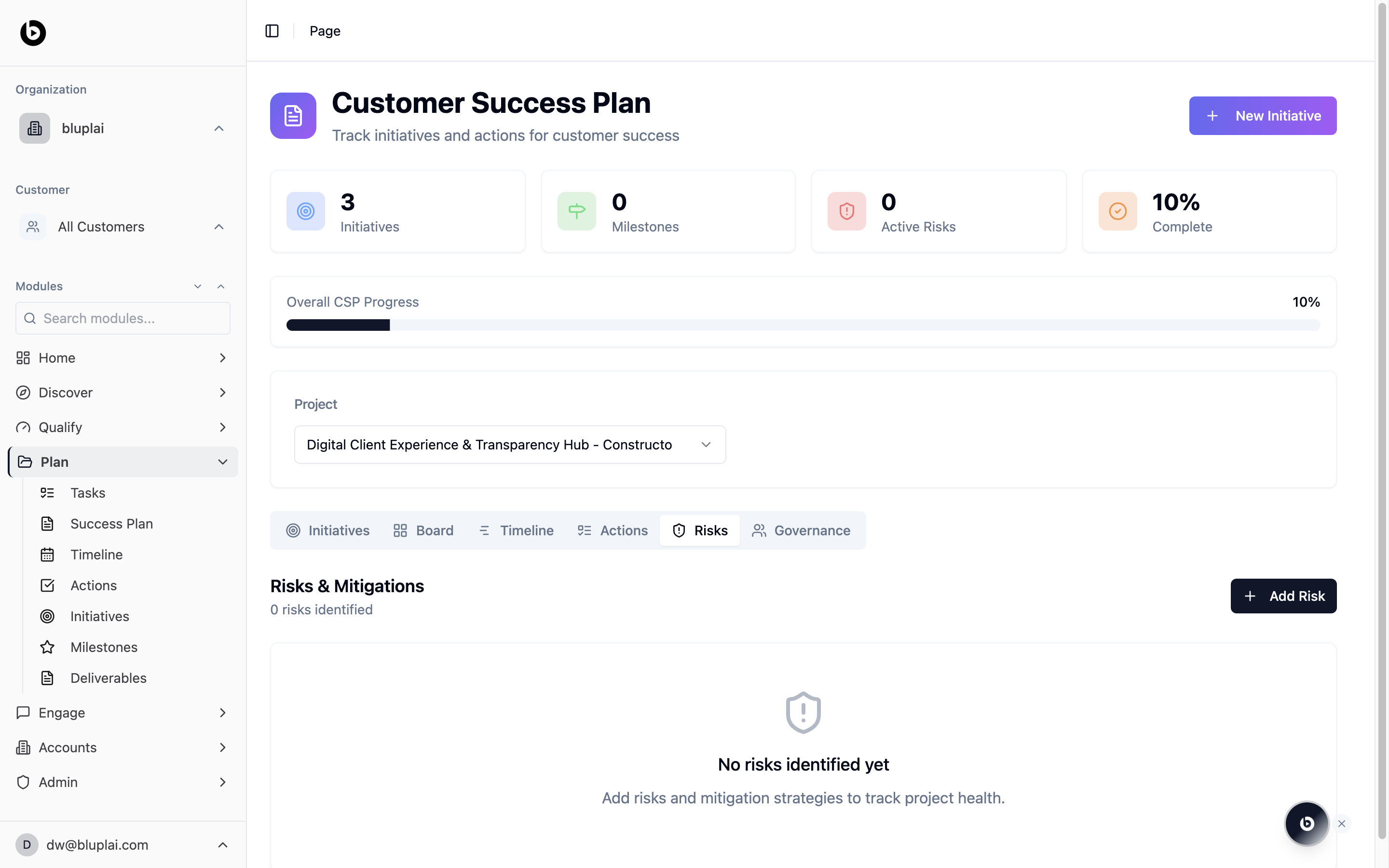This screenshot has width=1389, height=868.
Task: Switch to the Board tab
Action: [423, 530]
